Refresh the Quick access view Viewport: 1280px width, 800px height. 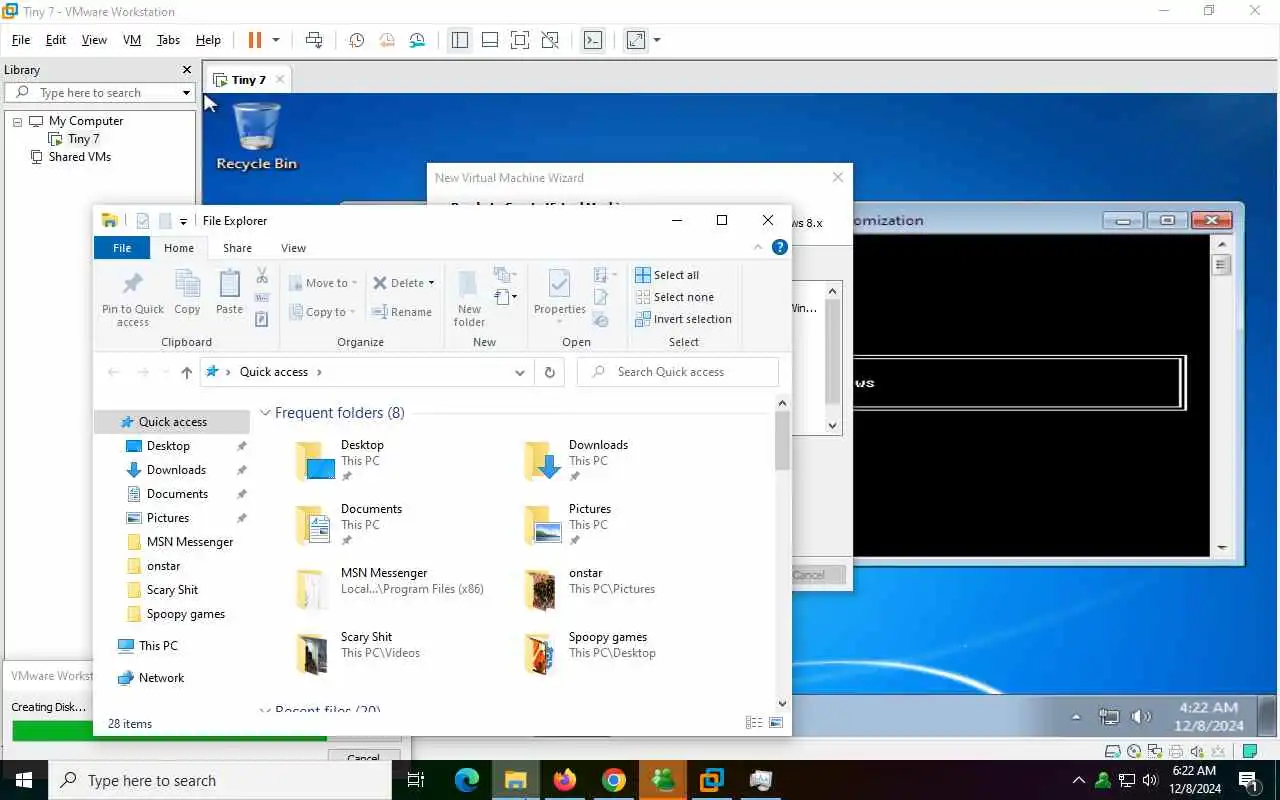point(549,372)
